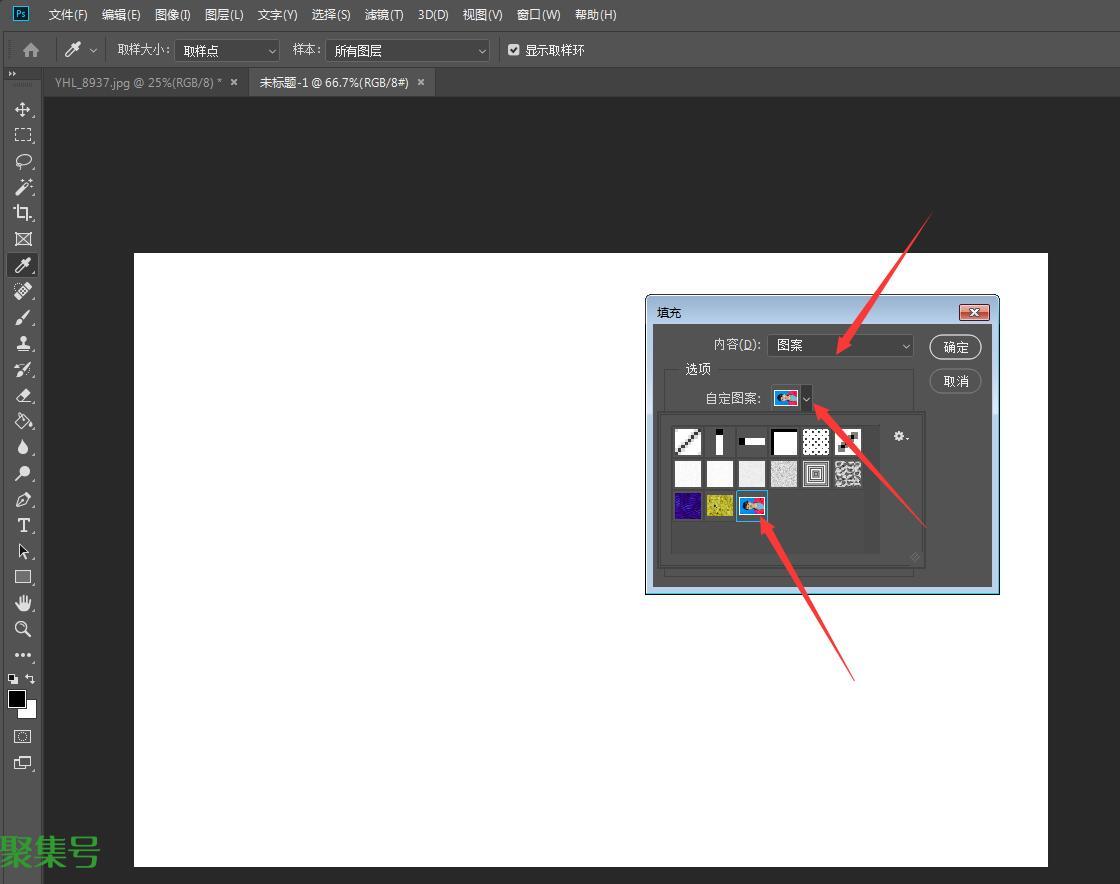This screenshot has height=884, width=1120.
Task: Toggle the 显示取样环 checkbox
Action: coord(514,50)
